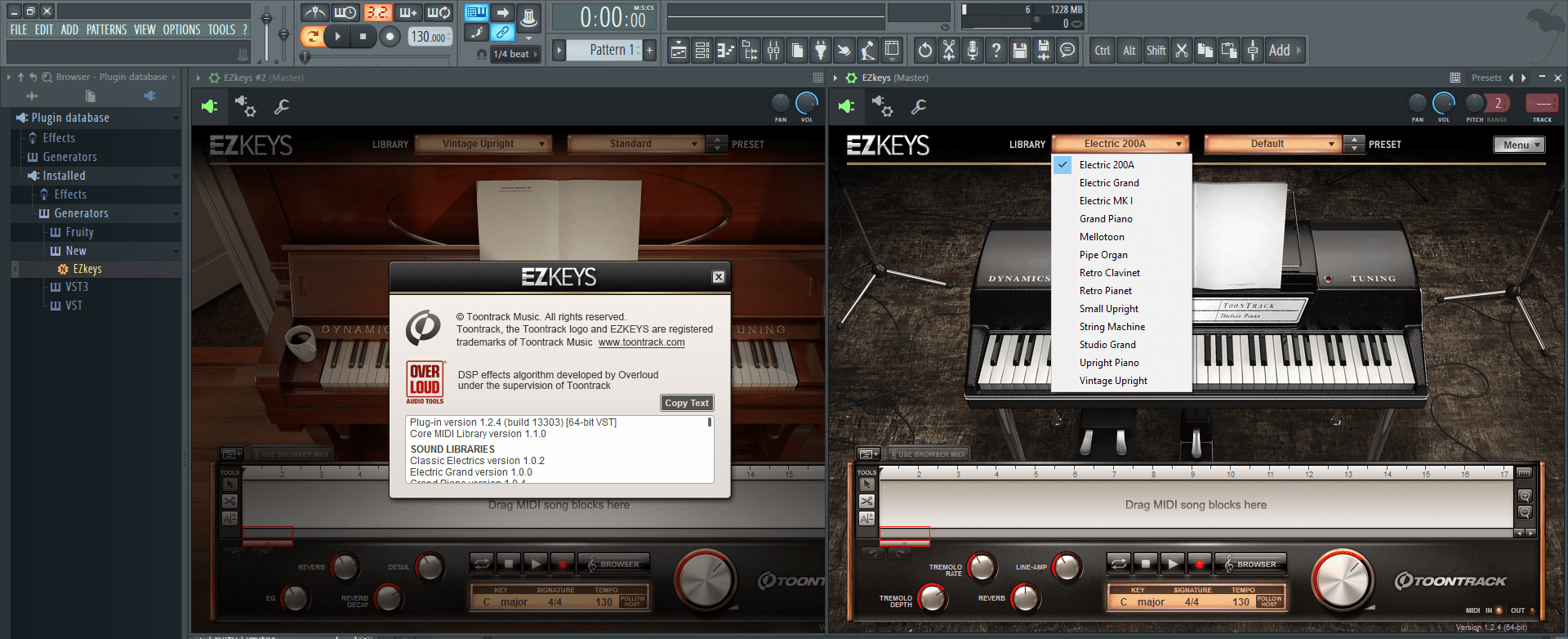The width and height of the screenshot is (1568, 639).
Task: Open www.toontrack.com link in about dialog
Action: coord(641,342)
